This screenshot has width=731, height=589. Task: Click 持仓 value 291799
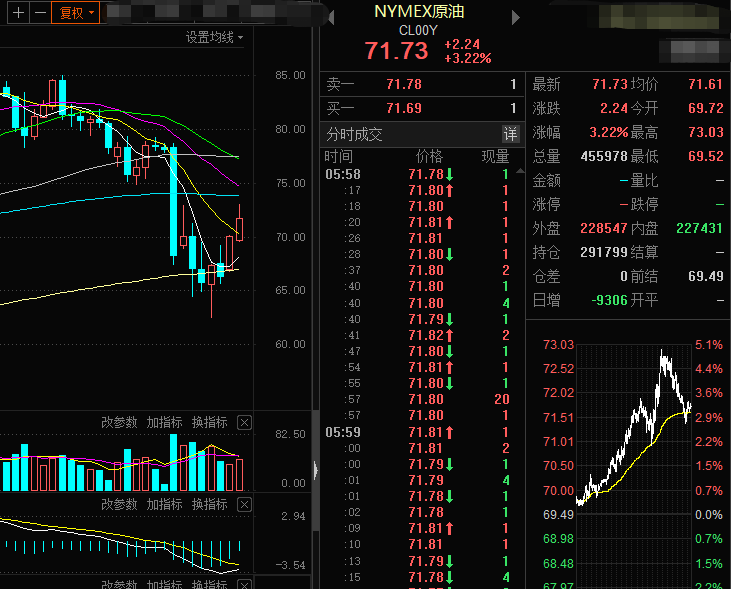[x=604, y=252]
